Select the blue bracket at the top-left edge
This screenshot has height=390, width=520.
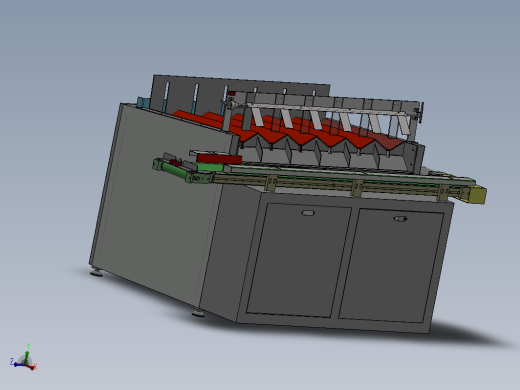coord(143,102)
